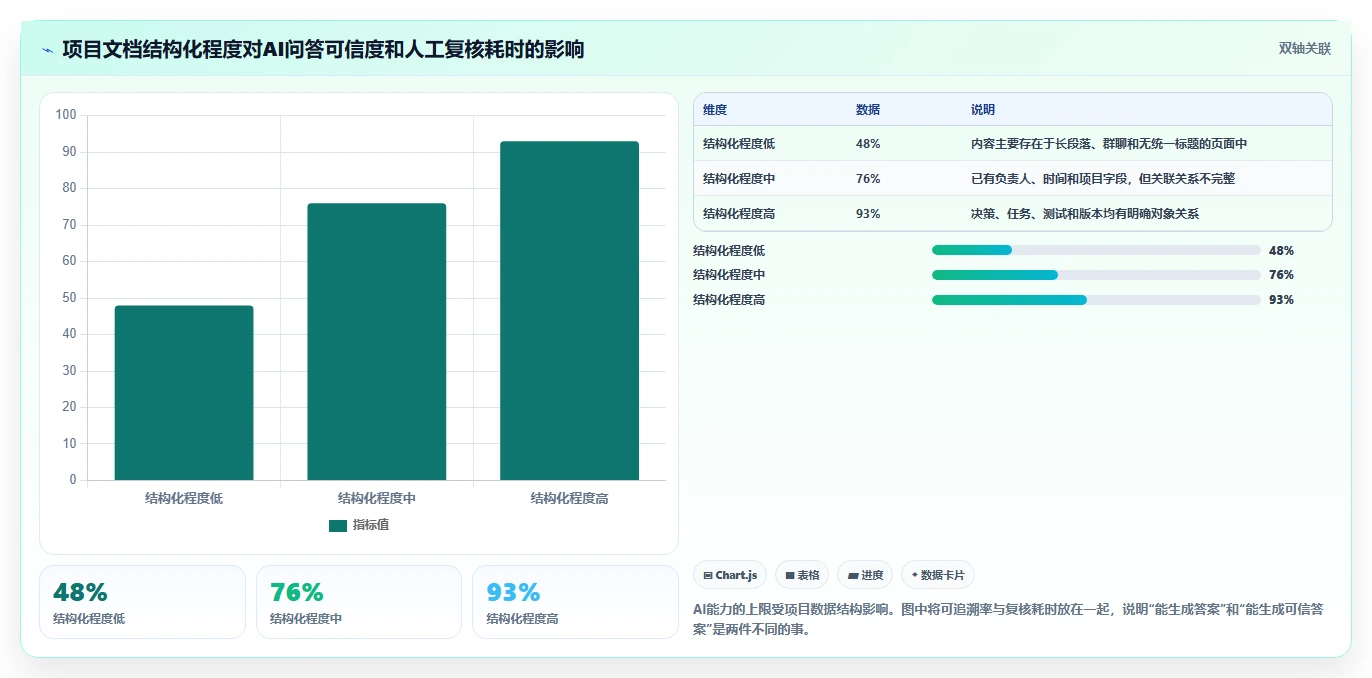Click the 93% label beside progress bar

tap(1281, 300)
